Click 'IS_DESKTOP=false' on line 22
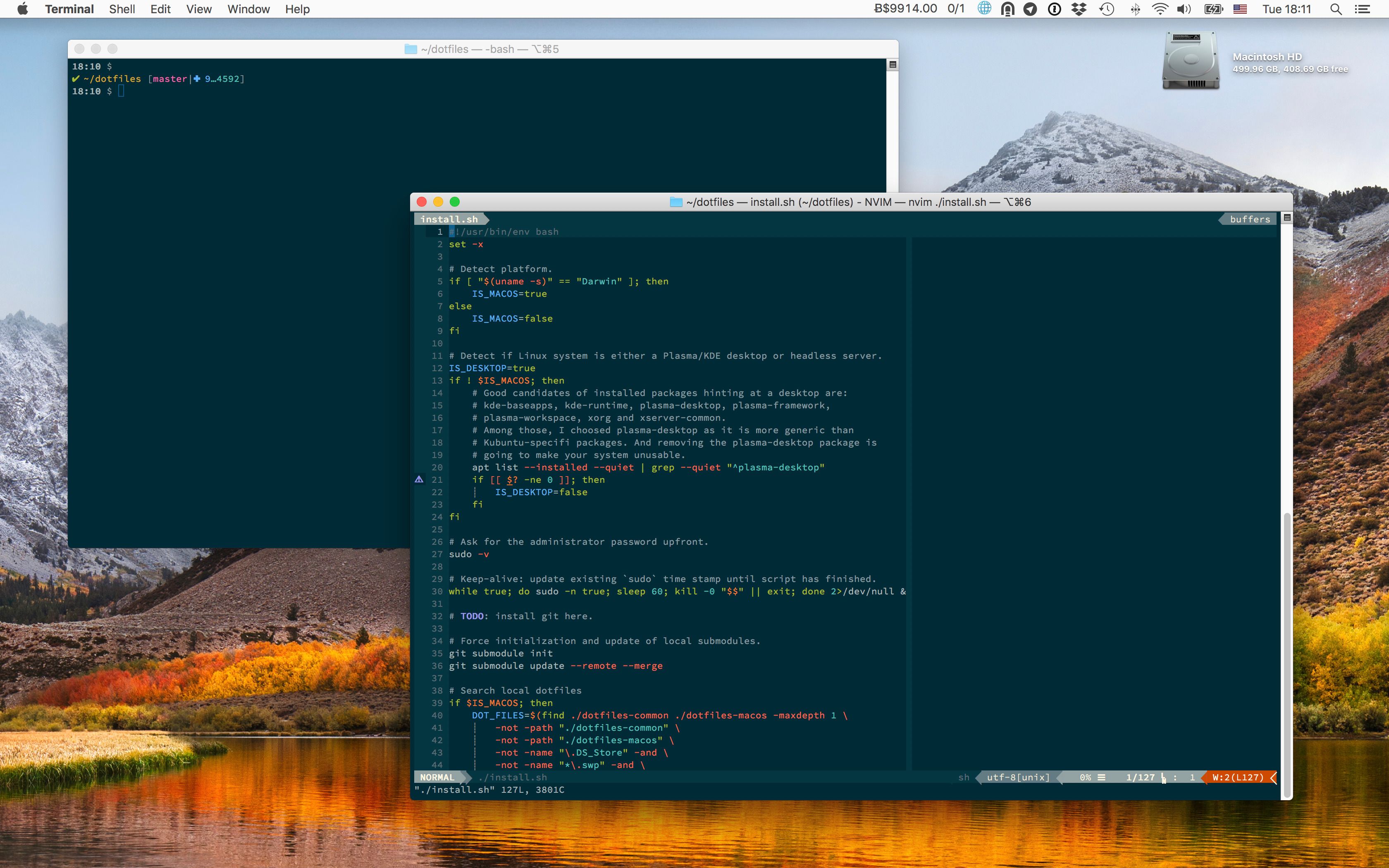 pos(541,492)
